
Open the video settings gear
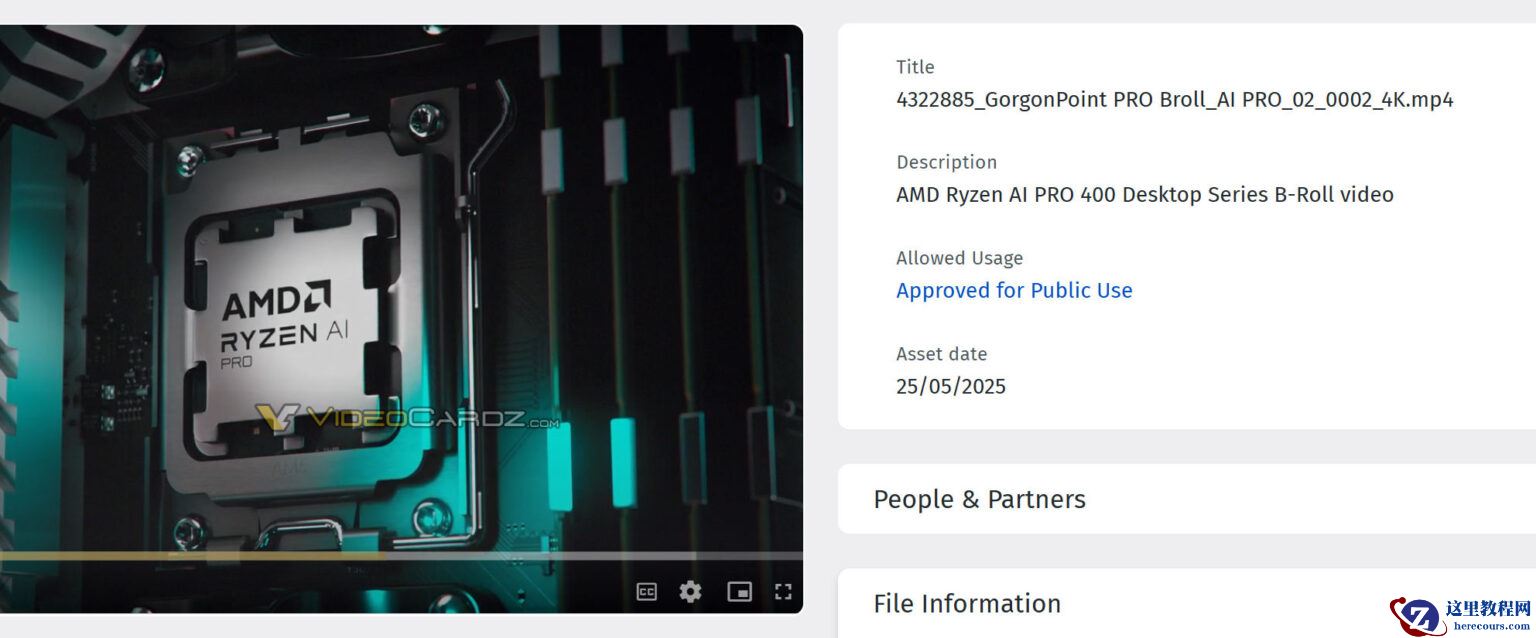690,591
